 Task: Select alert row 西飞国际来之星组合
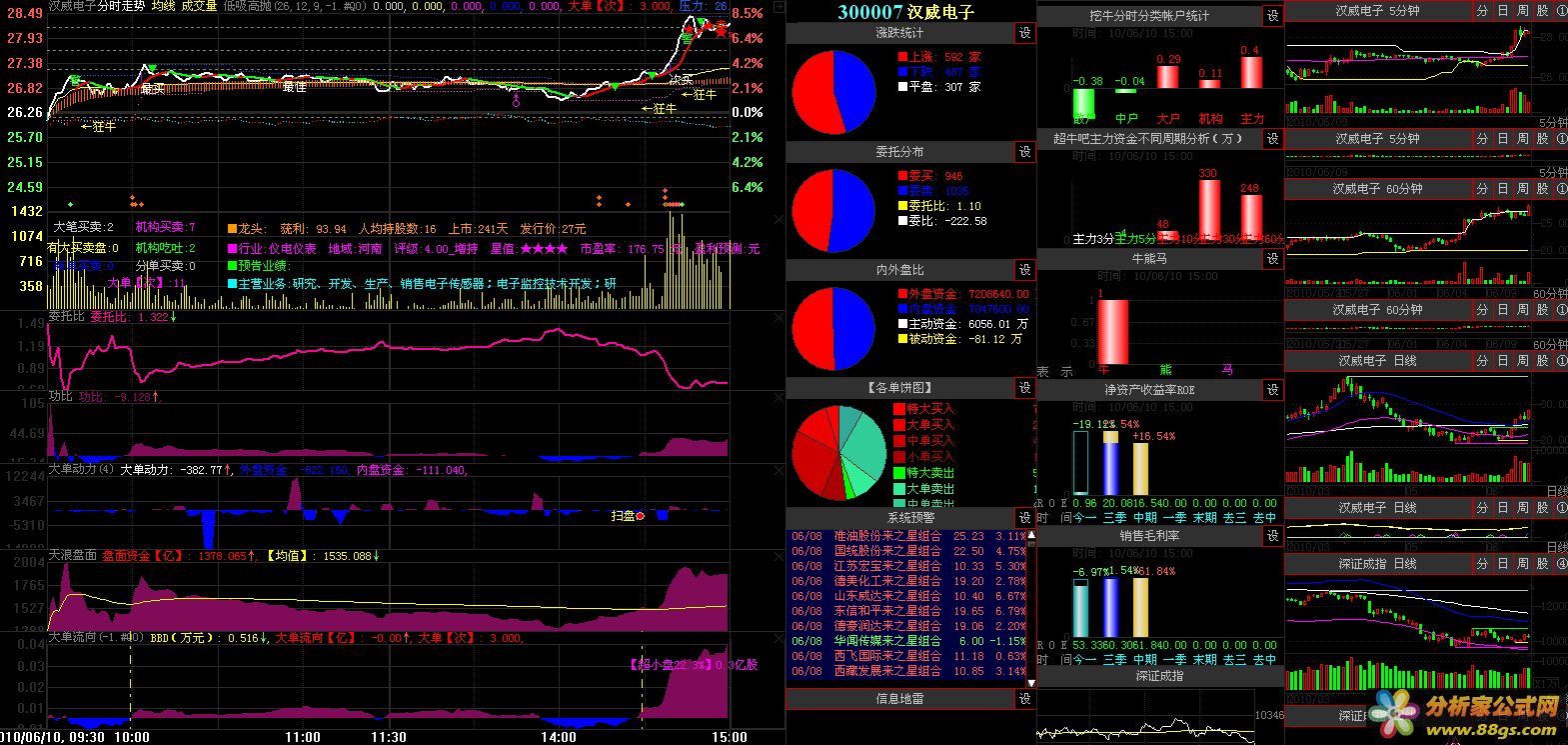(909, 656)
